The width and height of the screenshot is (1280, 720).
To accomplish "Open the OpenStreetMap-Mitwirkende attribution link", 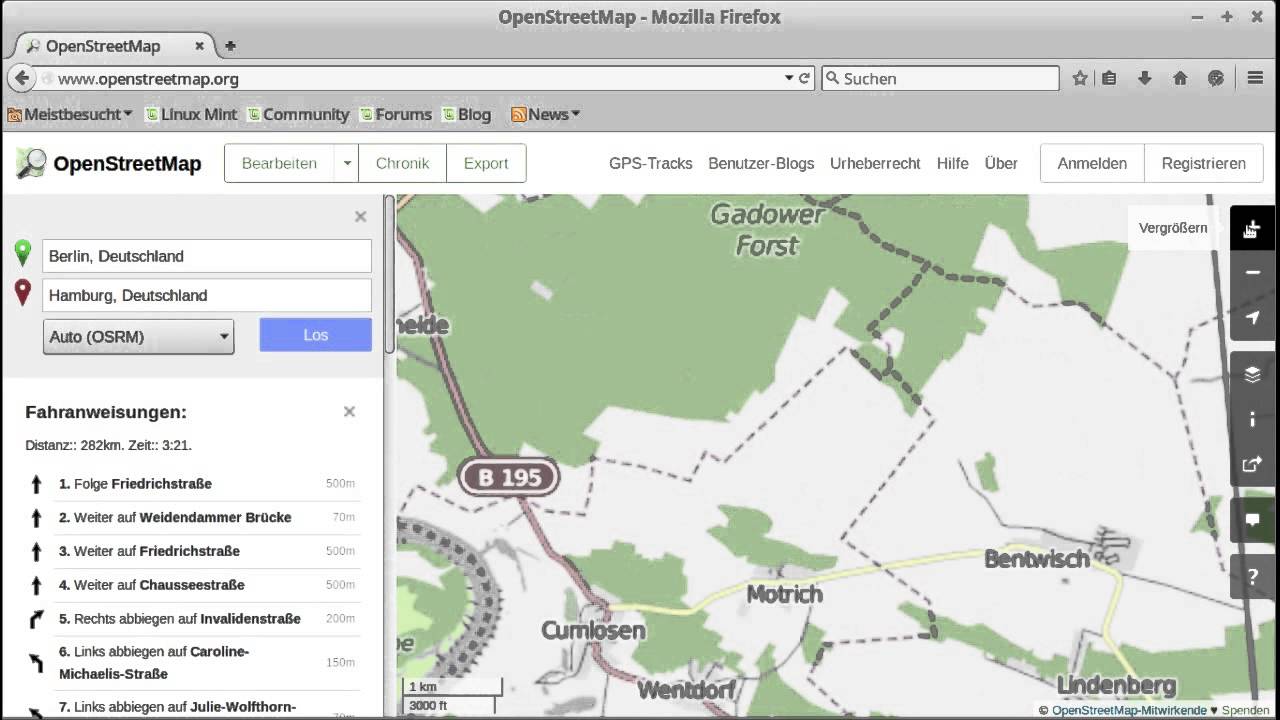I will 1129,710.
